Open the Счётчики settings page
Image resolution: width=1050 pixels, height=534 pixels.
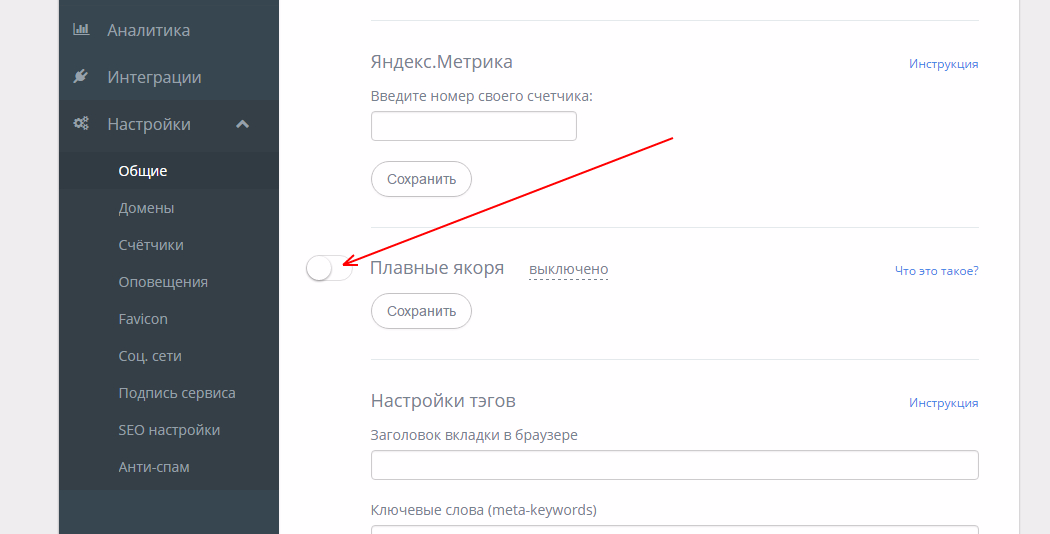tap(151, 245)
